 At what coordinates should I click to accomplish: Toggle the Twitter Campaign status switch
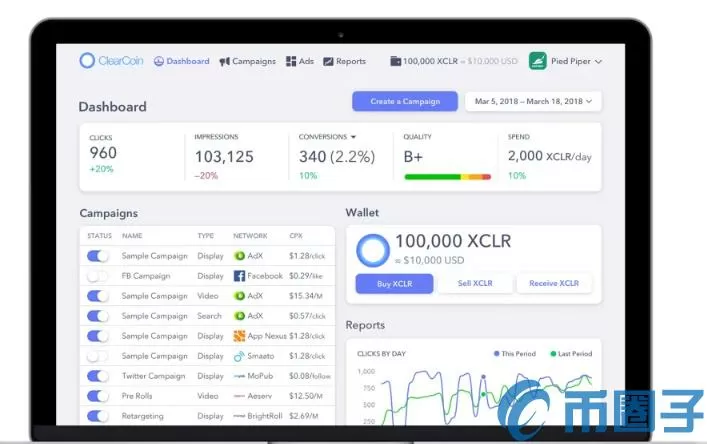point(98,376)
